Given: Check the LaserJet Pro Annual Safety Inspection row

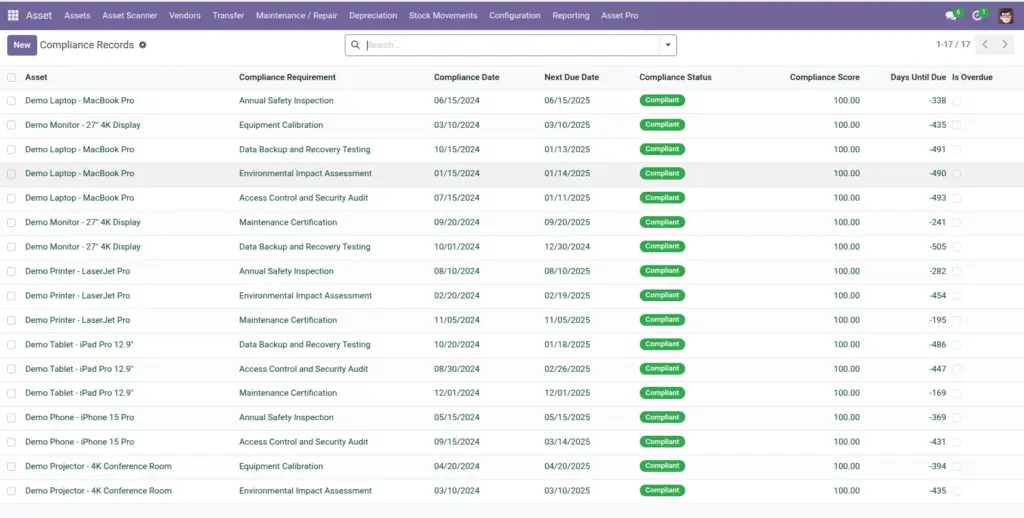Looking at the screenshot, I should (12, 271).
